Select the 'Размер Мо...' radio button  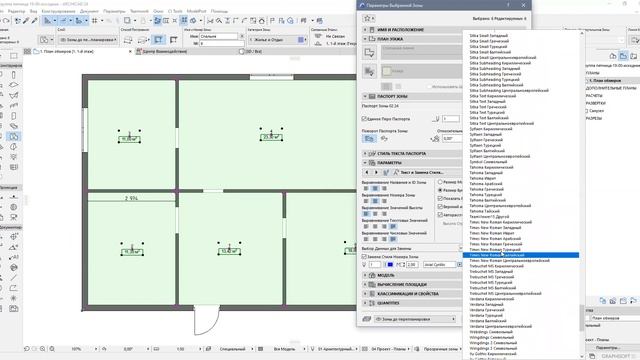coord(440,182)
